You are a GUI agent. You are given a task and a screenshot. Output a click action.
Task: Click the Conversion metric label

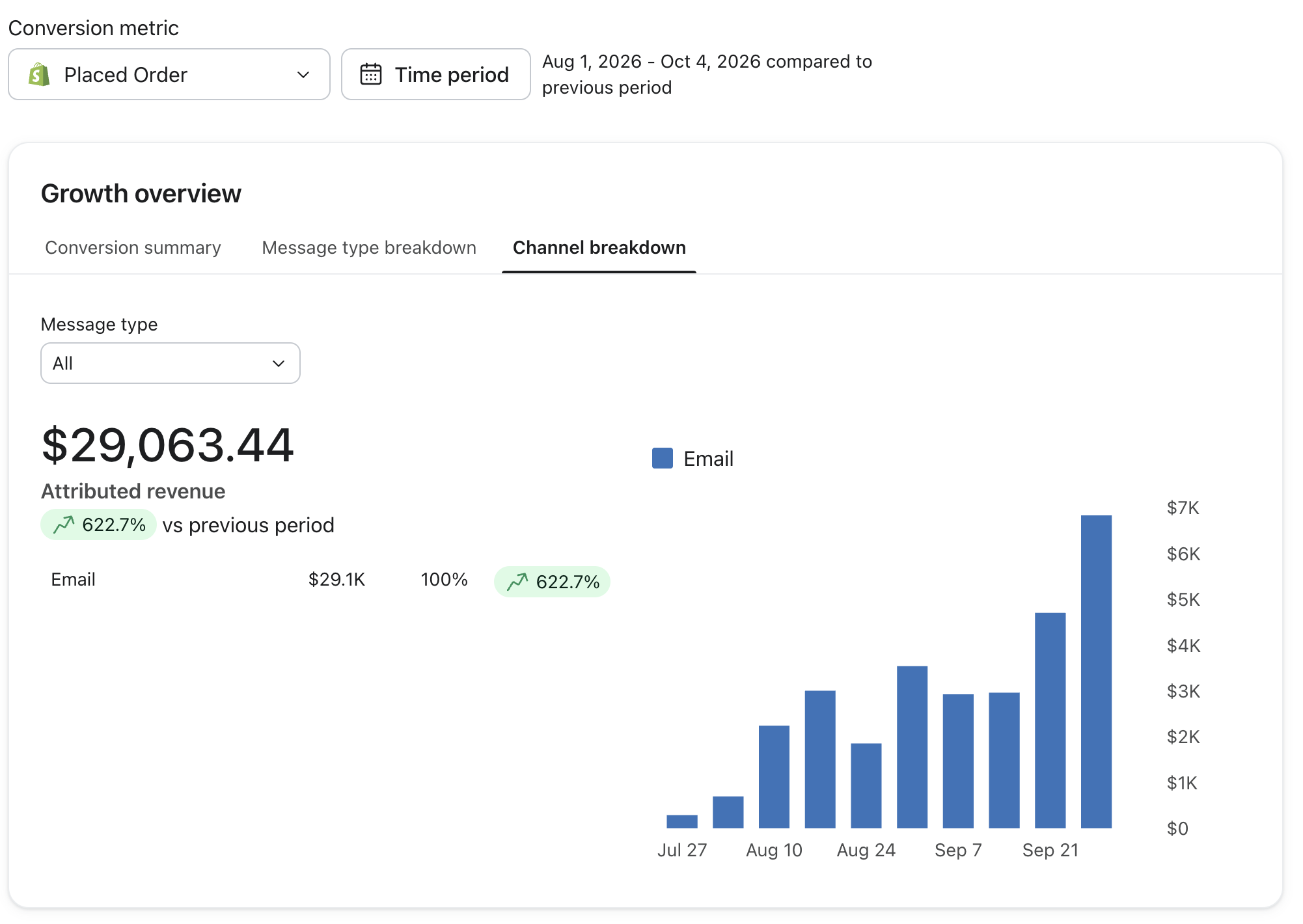94,28
